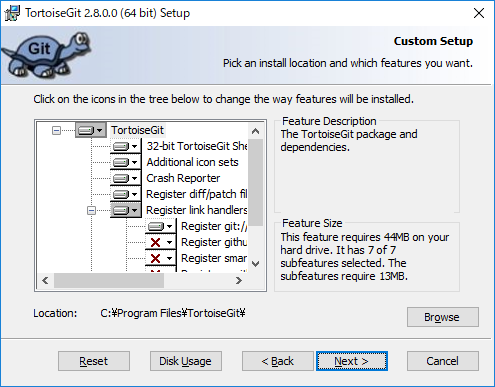Click the horizontal scrollbar right arrow
This screenshot has width=495, height=387.
click(239, 281)
